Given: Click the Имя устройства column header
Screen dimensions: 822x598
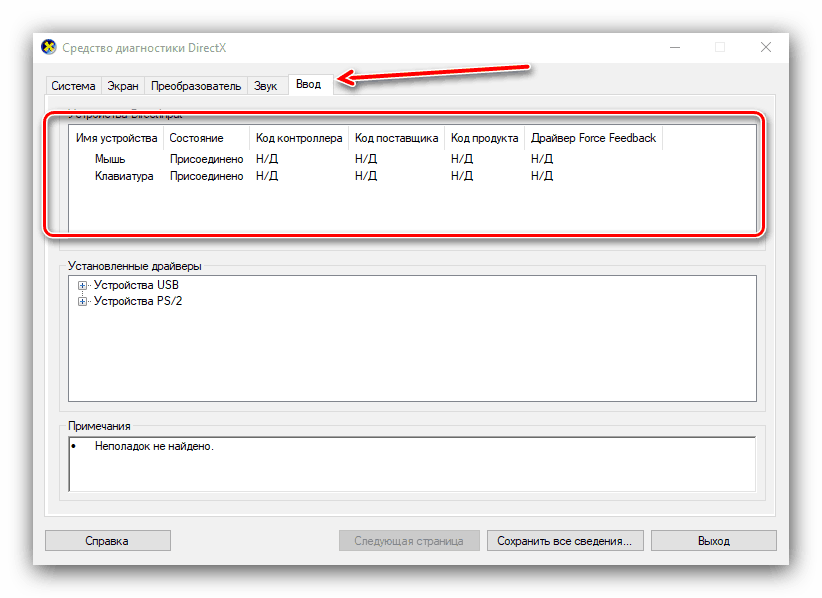Looking at the screenshot, I should (116, 138).
